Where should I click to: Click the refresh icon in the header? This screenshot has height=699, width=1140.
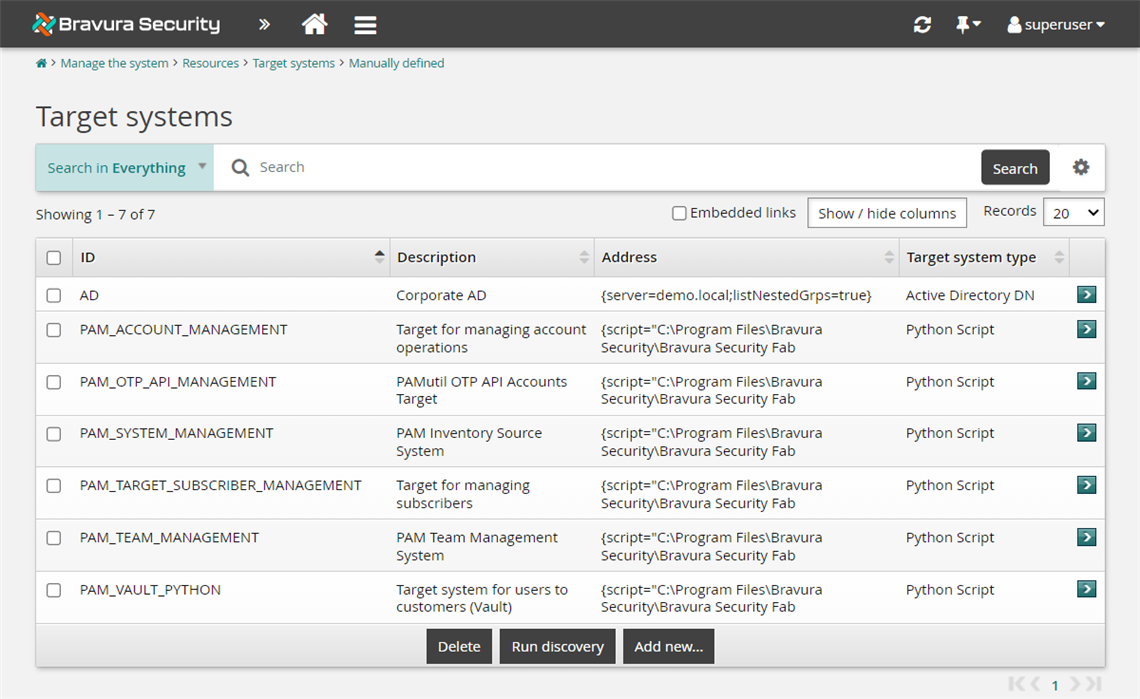click(922, 24)
